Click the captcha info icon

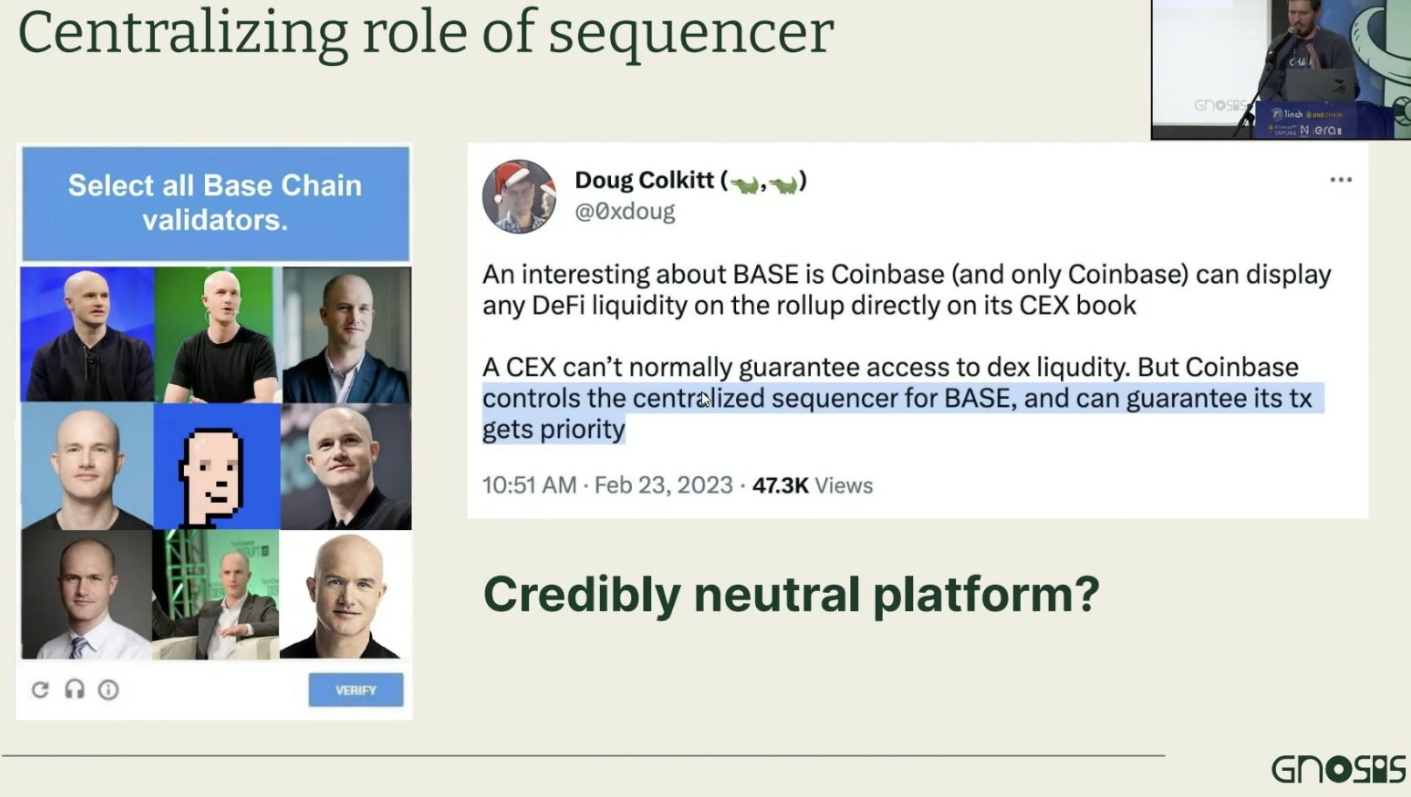coord(108,689)
